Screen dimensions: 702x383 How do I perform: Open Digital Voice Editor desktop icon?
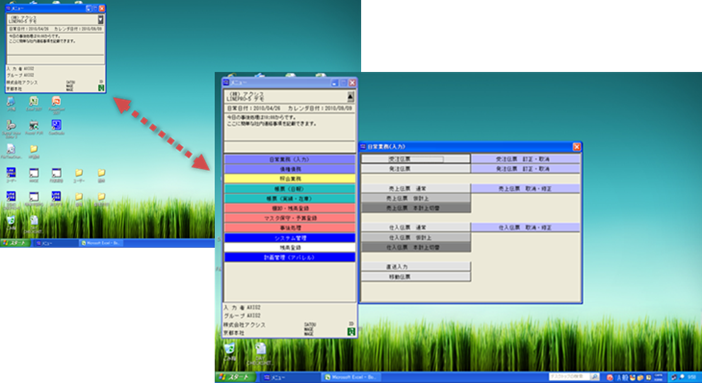[x=11, y=129]
